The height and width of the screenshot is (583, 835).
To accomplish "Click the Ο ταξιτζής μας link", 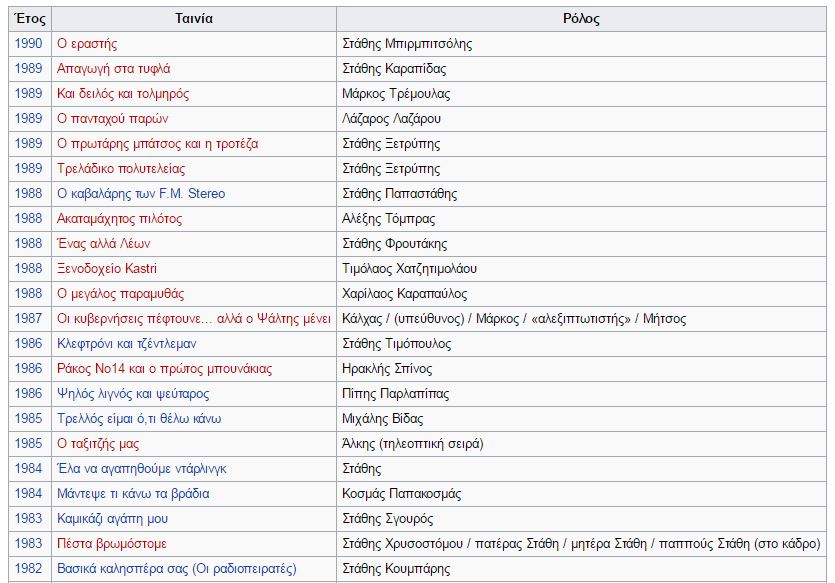I will [98, 444].
